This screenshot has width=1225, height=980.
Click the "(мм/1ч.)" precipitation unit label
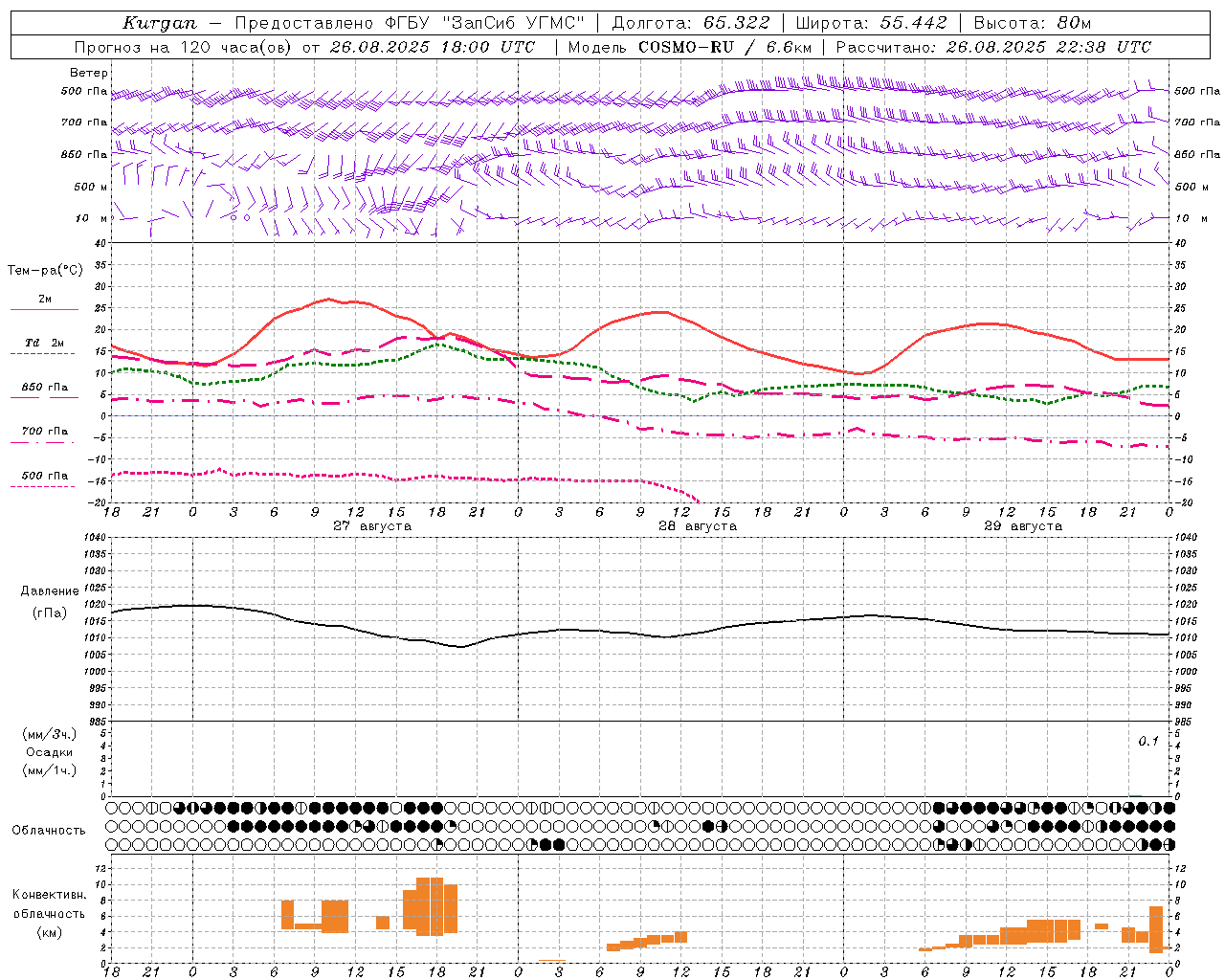pyautogui.click(x=50, y=770)
